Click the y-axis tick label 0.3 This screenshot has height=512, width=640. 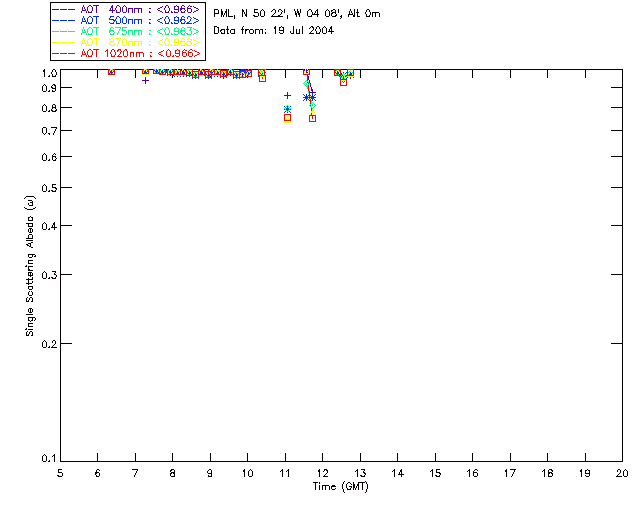click(x=49, y=275)
